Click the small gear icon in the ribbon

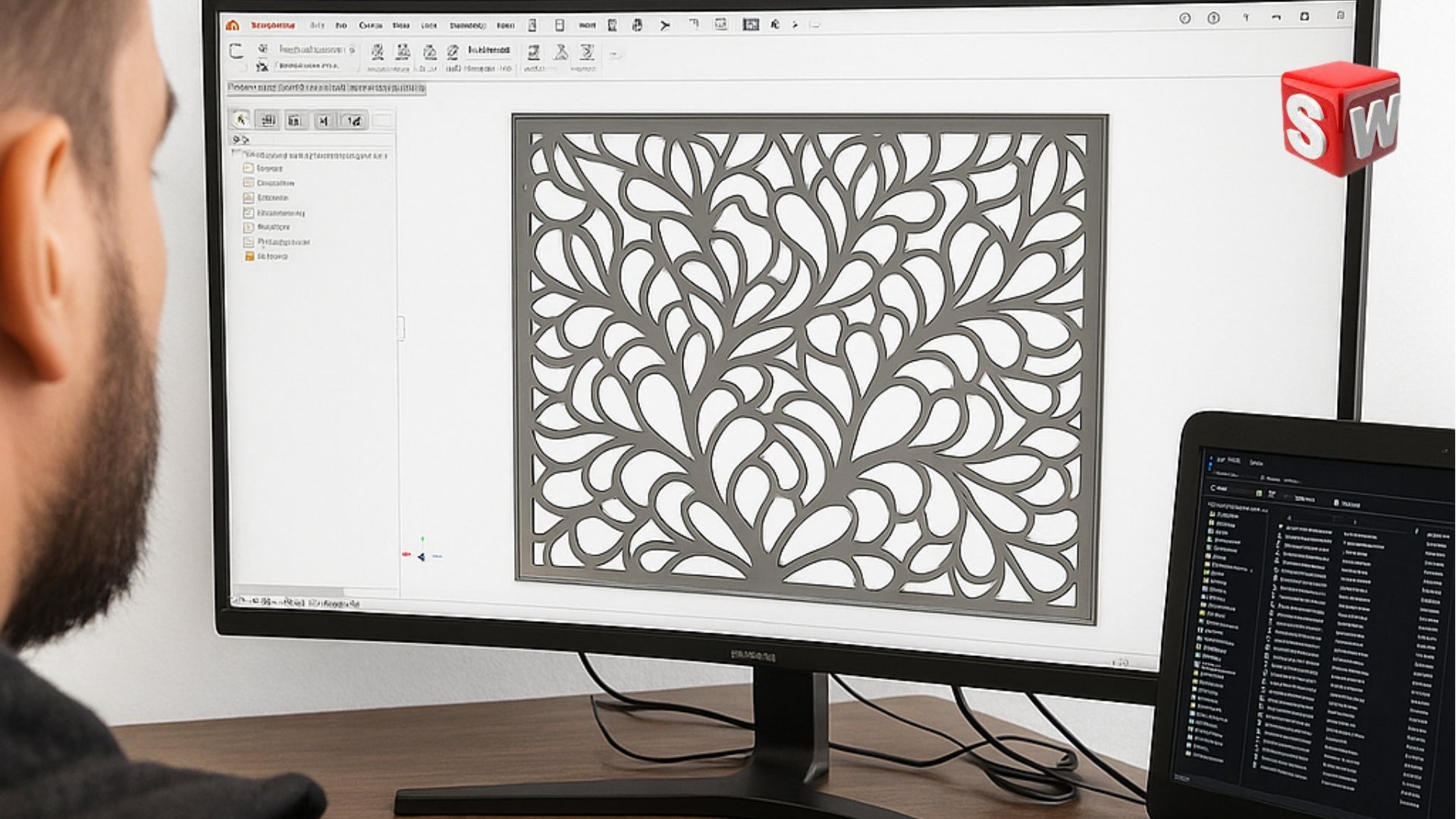point(263,49)
